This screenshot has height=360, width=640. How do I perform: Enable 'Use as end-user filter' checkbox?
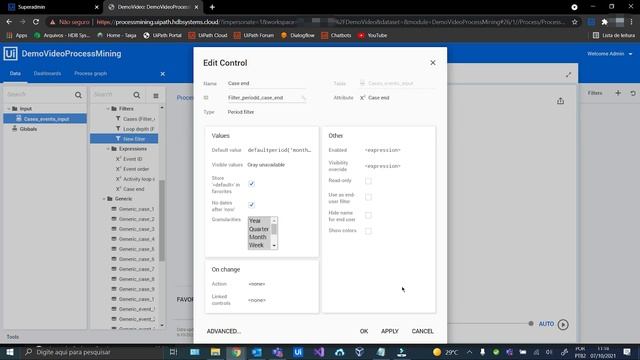pos(368,198)
